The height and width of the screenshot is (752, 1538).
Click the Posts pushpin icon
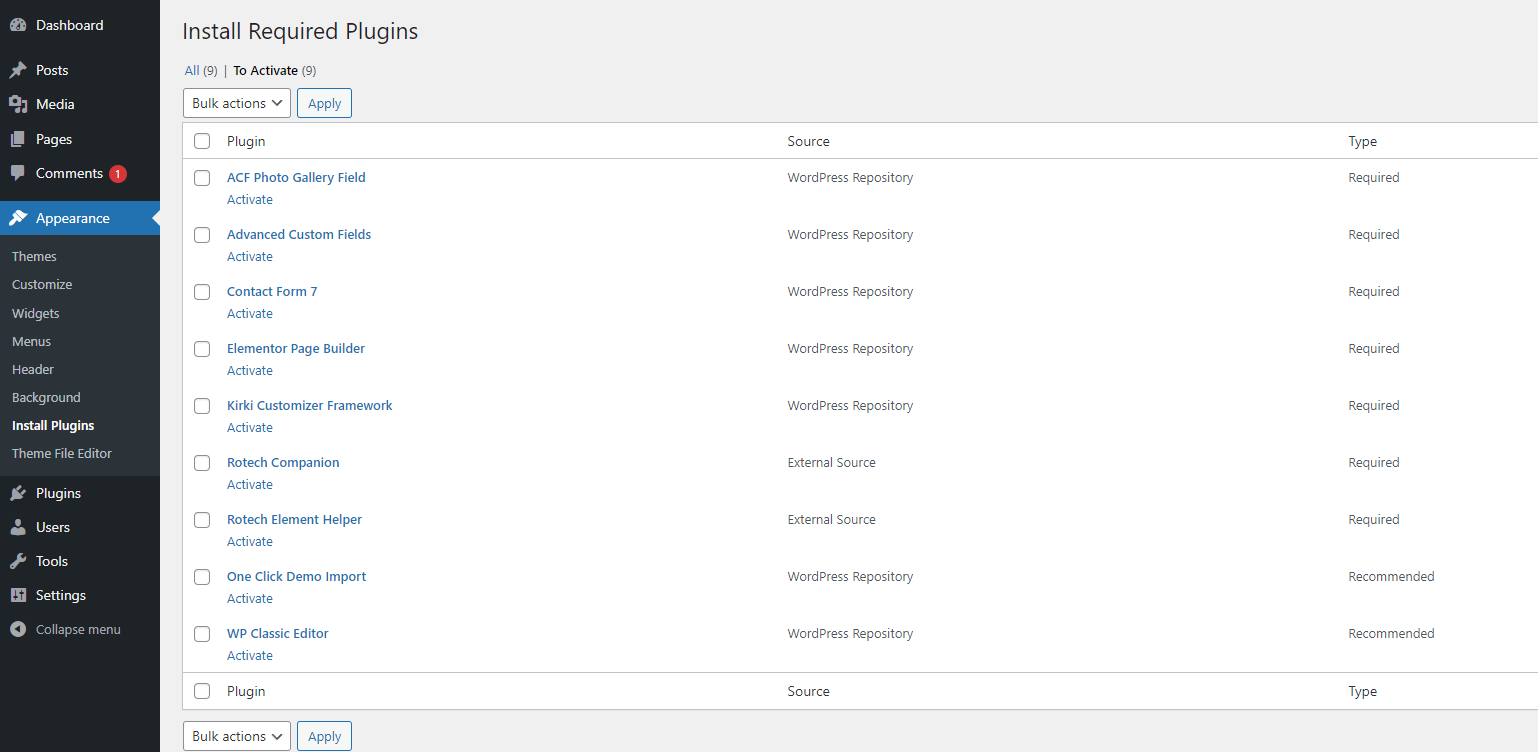click(18, 70)
